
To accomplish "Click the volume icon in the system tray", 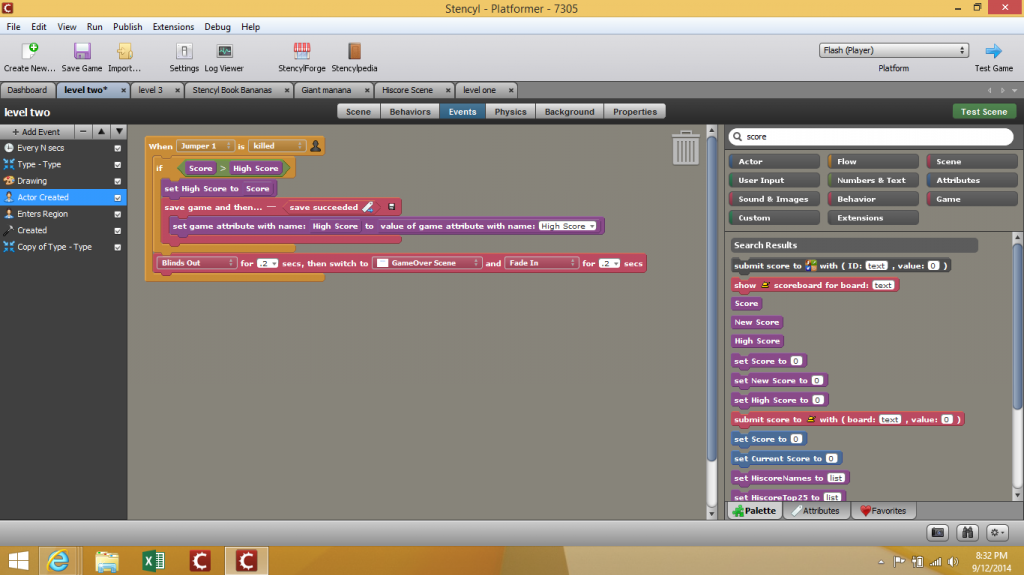I will (953, 561).
